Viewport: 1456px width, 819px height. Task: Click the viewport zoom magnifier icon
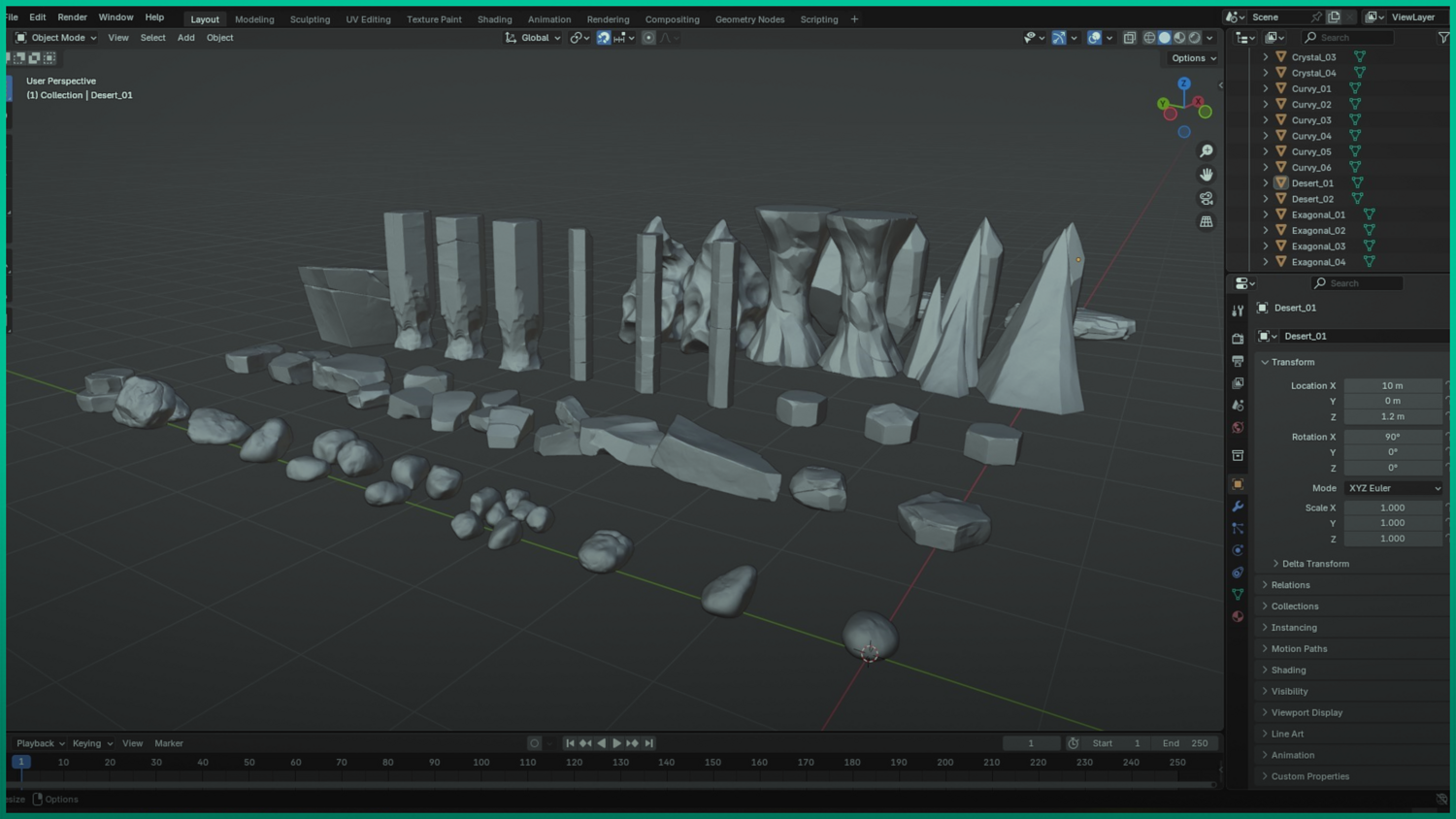(x=1207, y=151)
